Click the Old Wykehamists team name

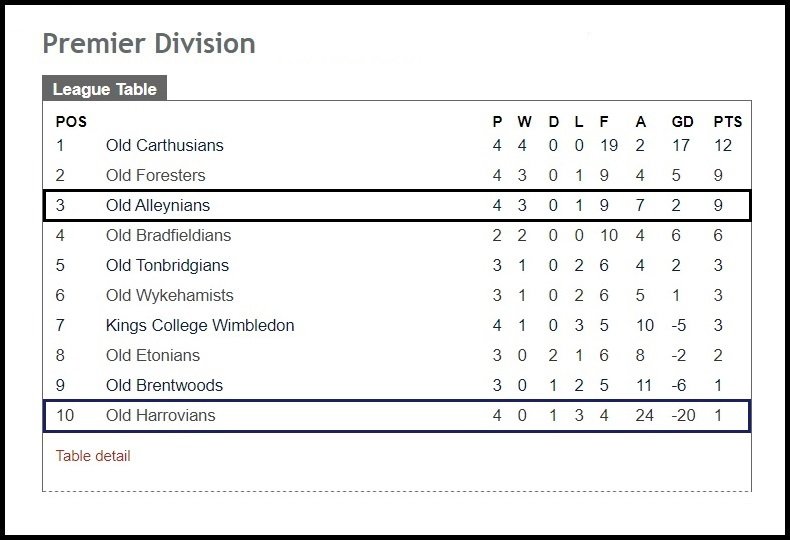(170, 295)
